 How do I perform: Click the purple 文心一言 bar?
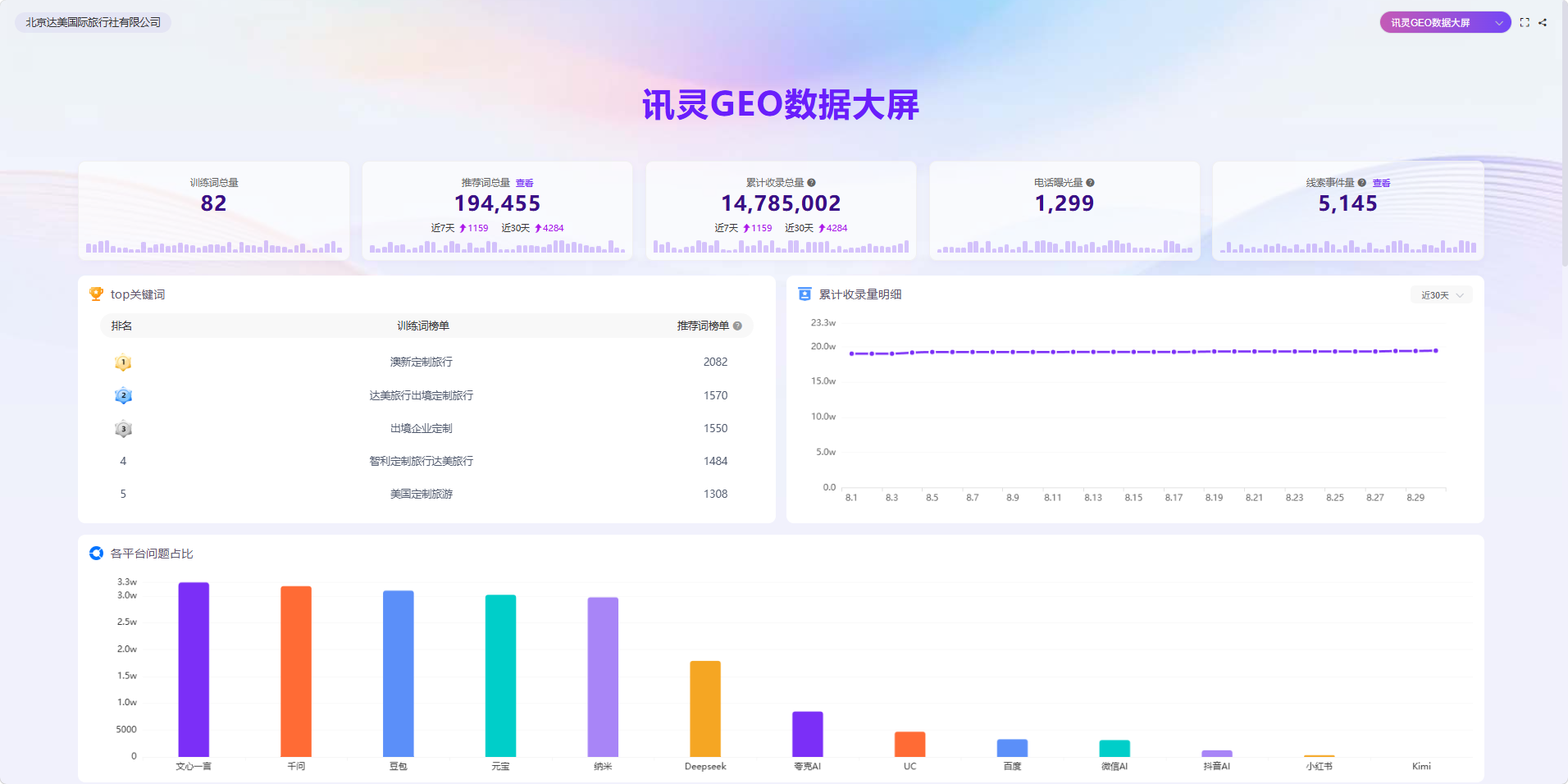pos(194,669)
